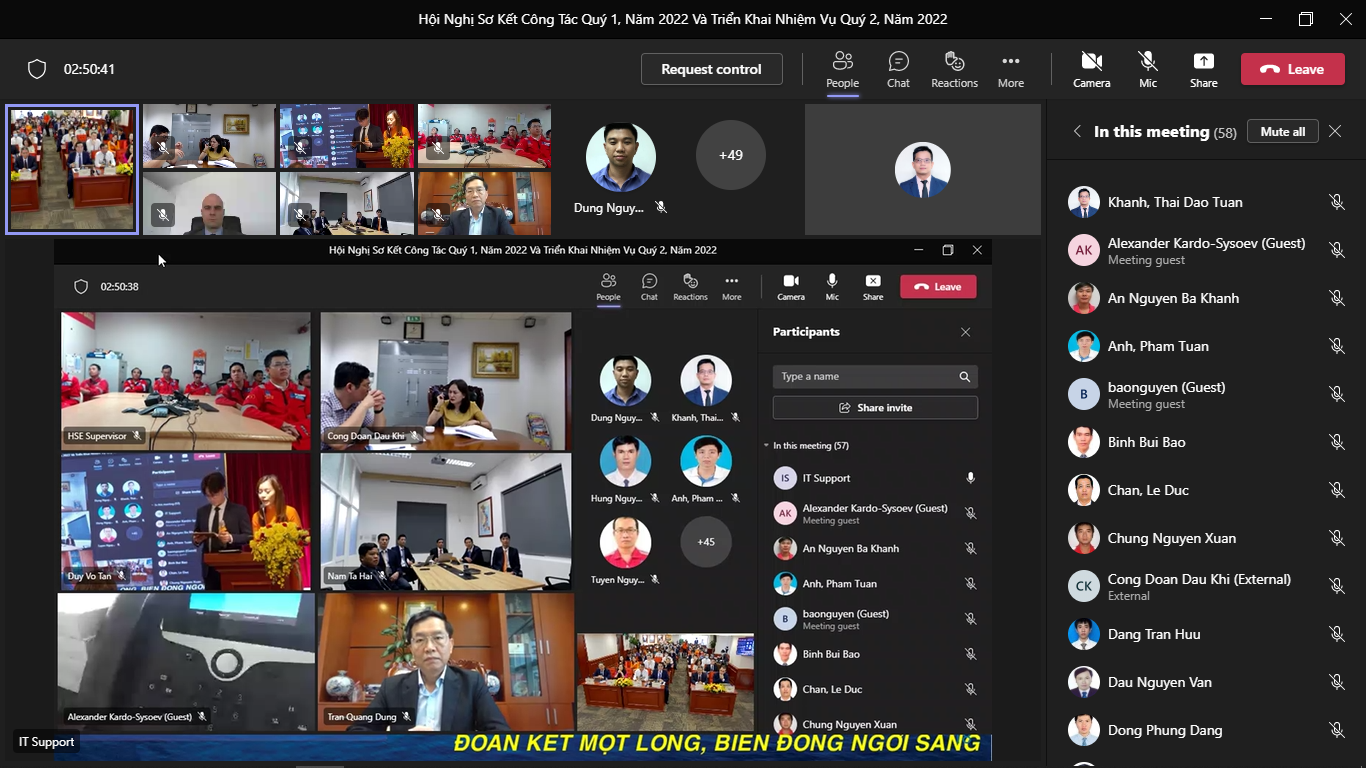Click mic icon next to Khanh, Thai Dao Tuan
This screenshot has height=768, width=1366.
tap(1336, 202)
